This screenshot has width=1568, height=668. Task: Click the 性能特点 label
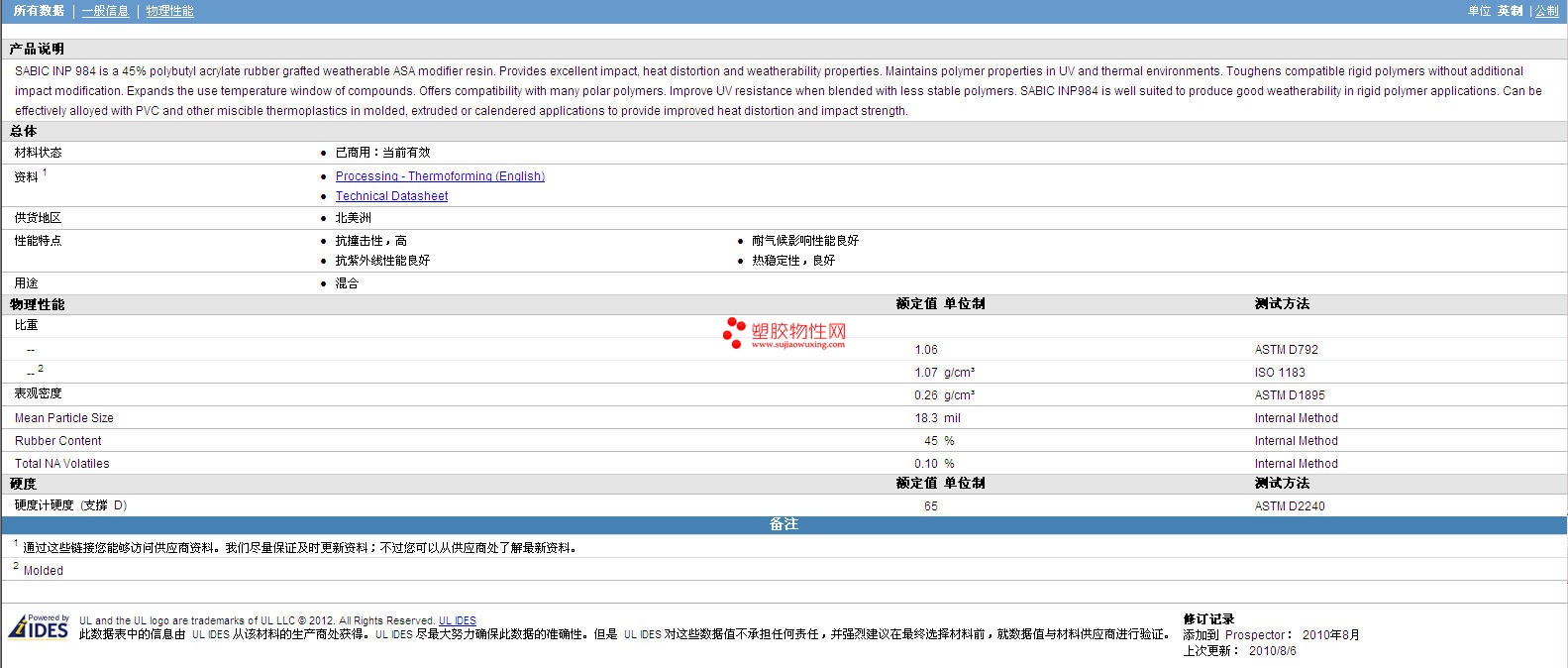click(x=39, y=241)
